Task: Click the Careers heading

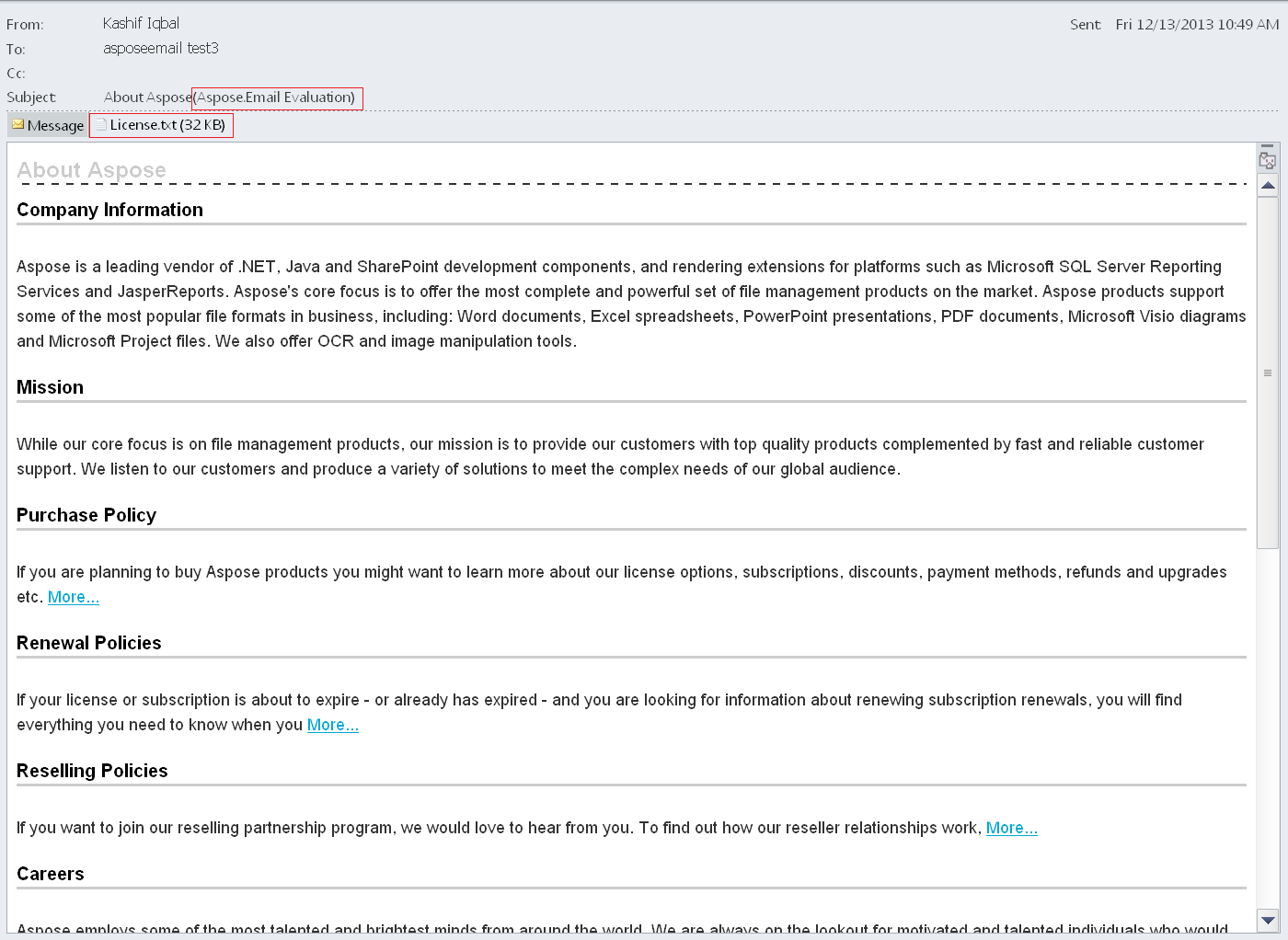Action: pyautogui.click(x=51, y=874)
